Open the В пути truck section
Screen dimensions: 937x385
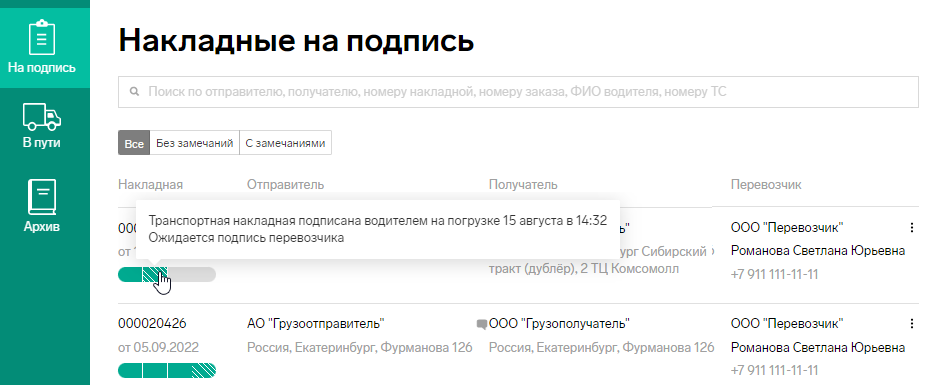click(42, 126)
